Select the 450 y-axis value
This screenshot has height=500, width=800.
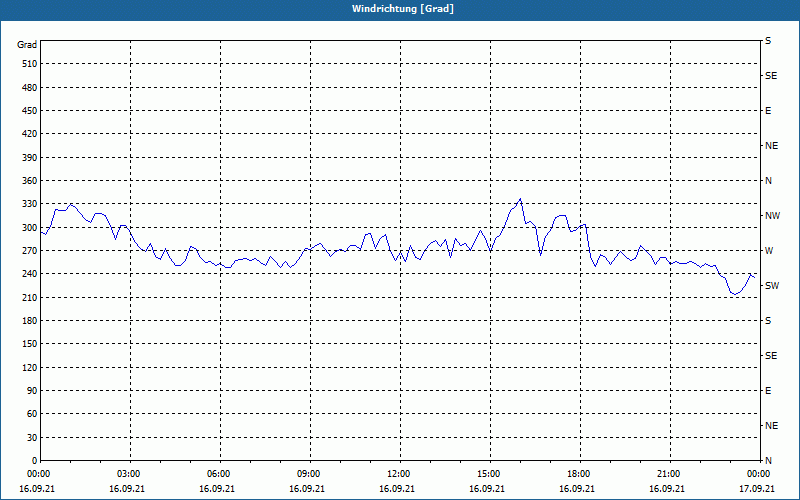coord(30,111)
